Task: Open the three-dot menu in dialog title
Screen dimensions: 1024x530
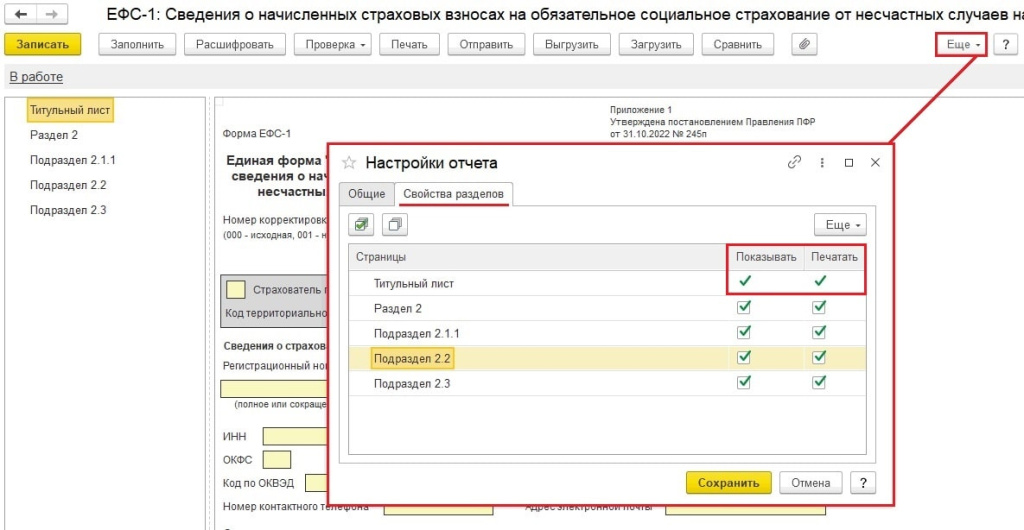Action: pos(822,162)
